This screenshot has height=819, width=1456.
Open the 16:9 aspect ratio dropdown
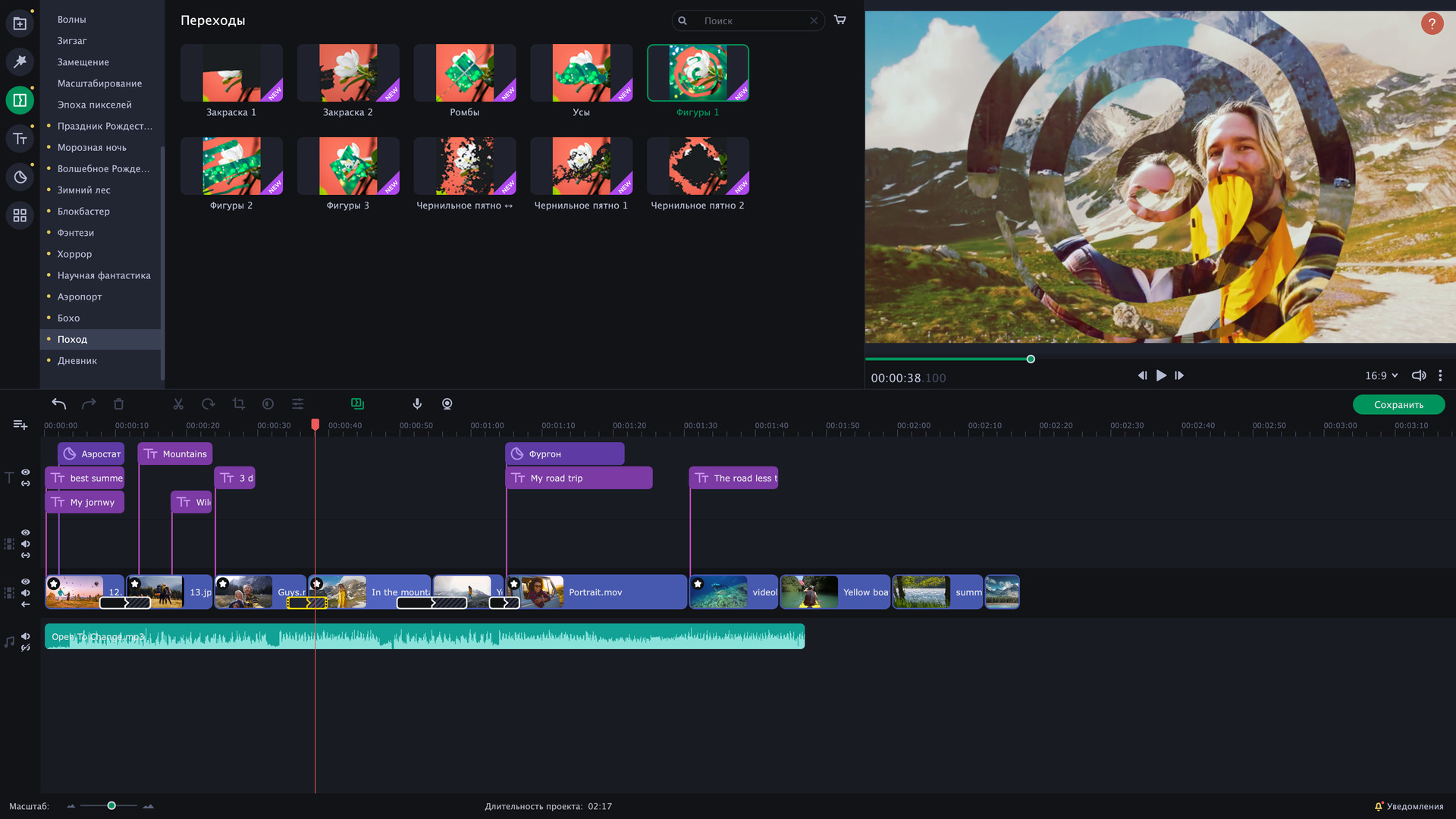1381,376
